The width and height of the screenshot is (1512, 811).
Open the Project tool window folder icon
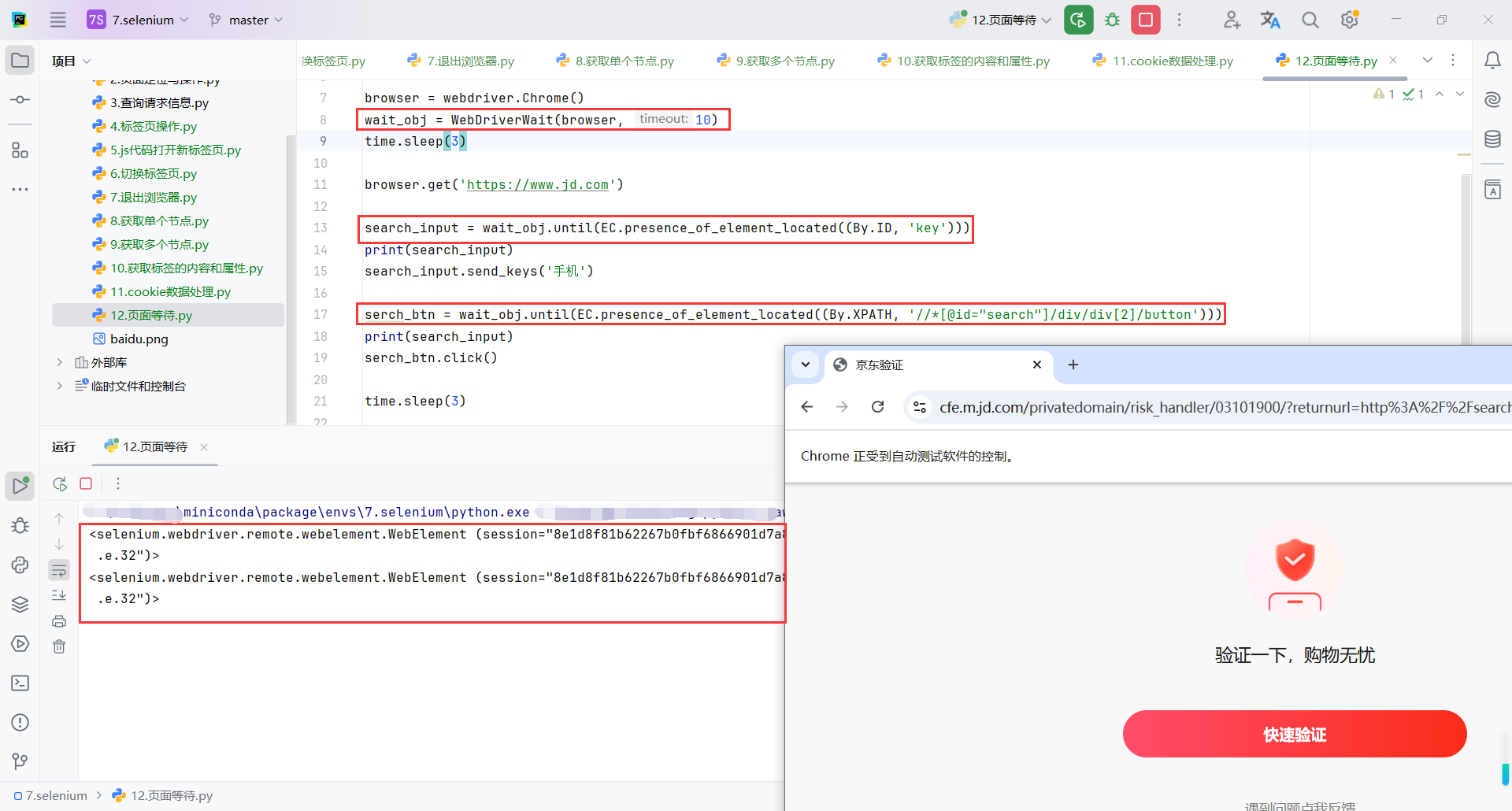tap(20, 61)
